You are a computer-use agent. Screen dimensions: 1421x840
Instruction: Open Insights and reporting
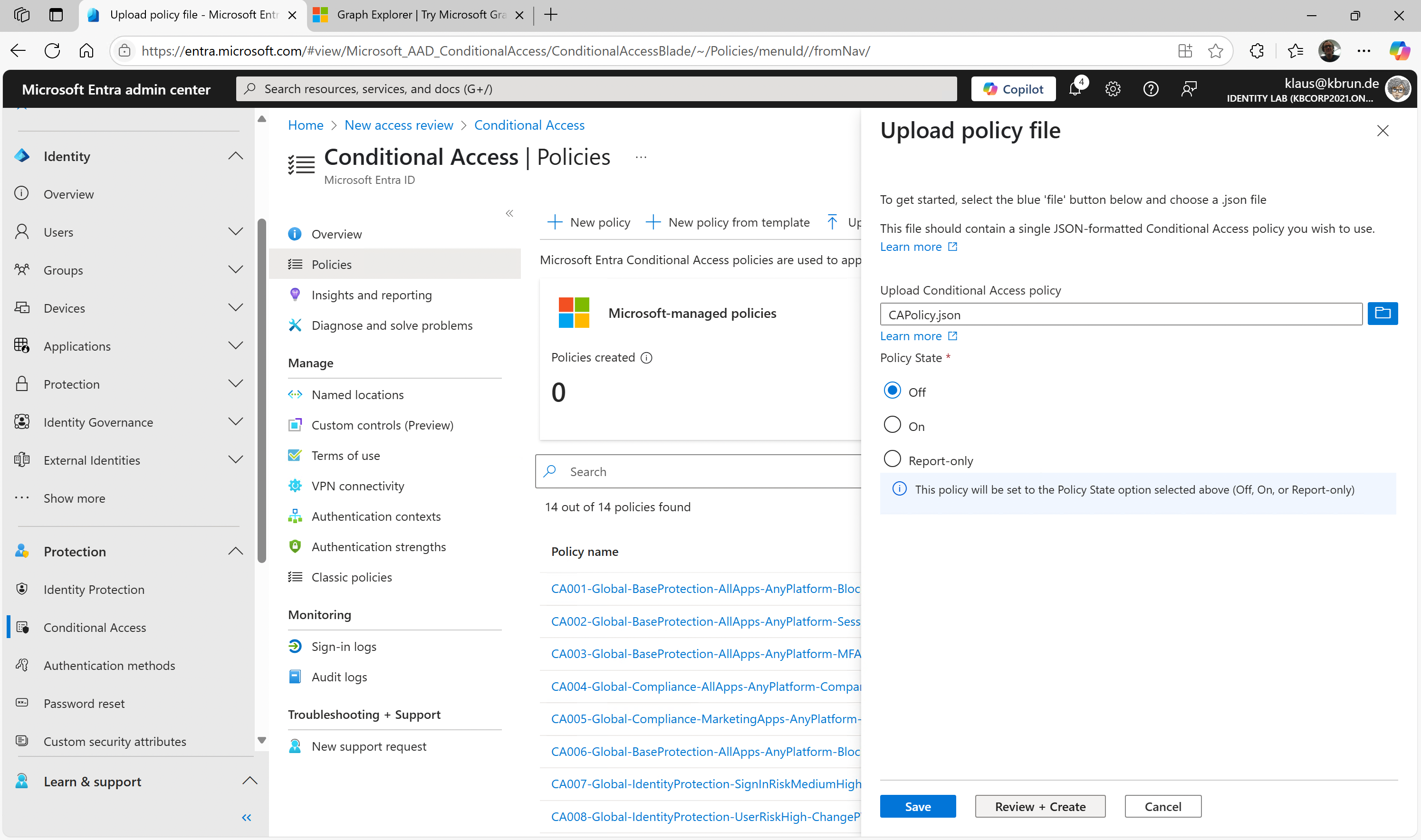(x=371, y=295)
